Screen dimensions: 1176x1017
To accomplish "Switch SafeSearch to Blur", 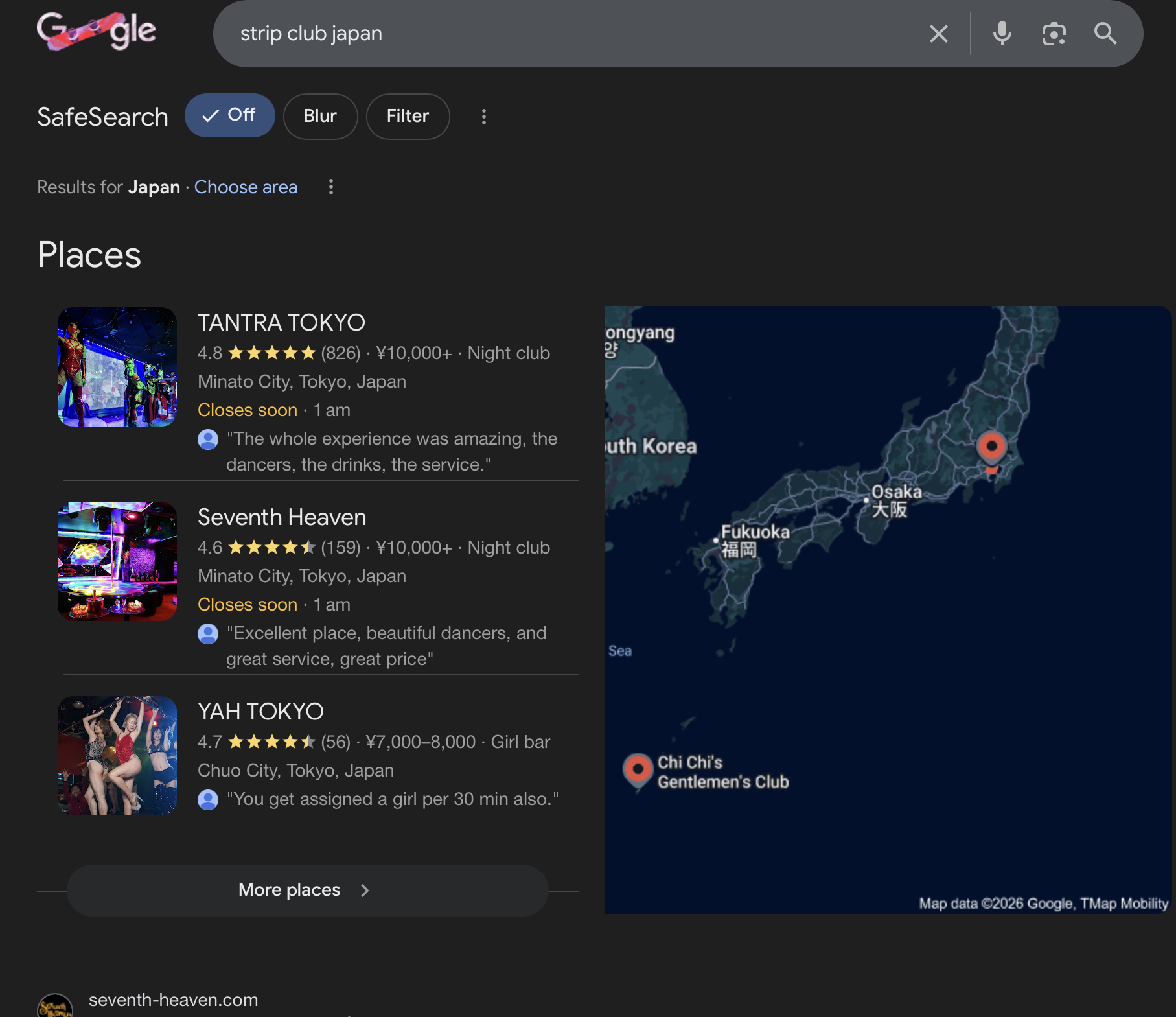I will 320,116.
